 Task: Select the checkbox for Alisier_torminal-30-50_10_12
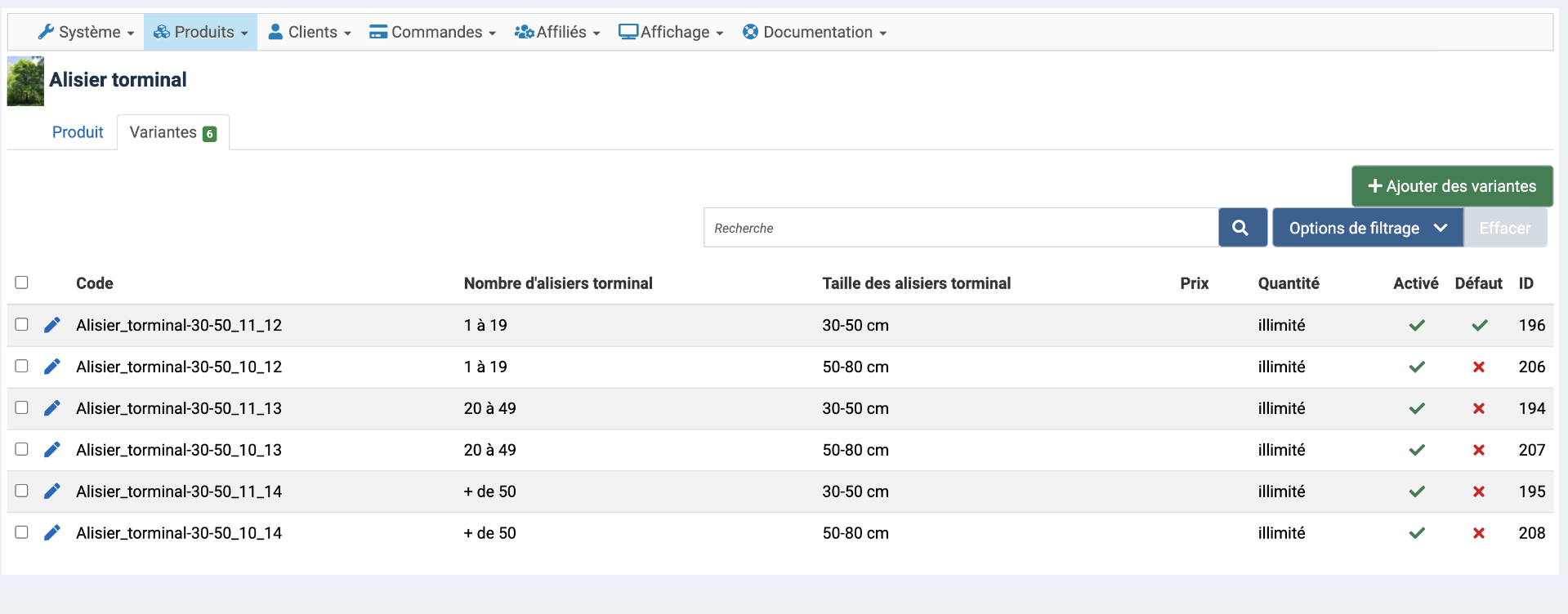pos(22,367)
